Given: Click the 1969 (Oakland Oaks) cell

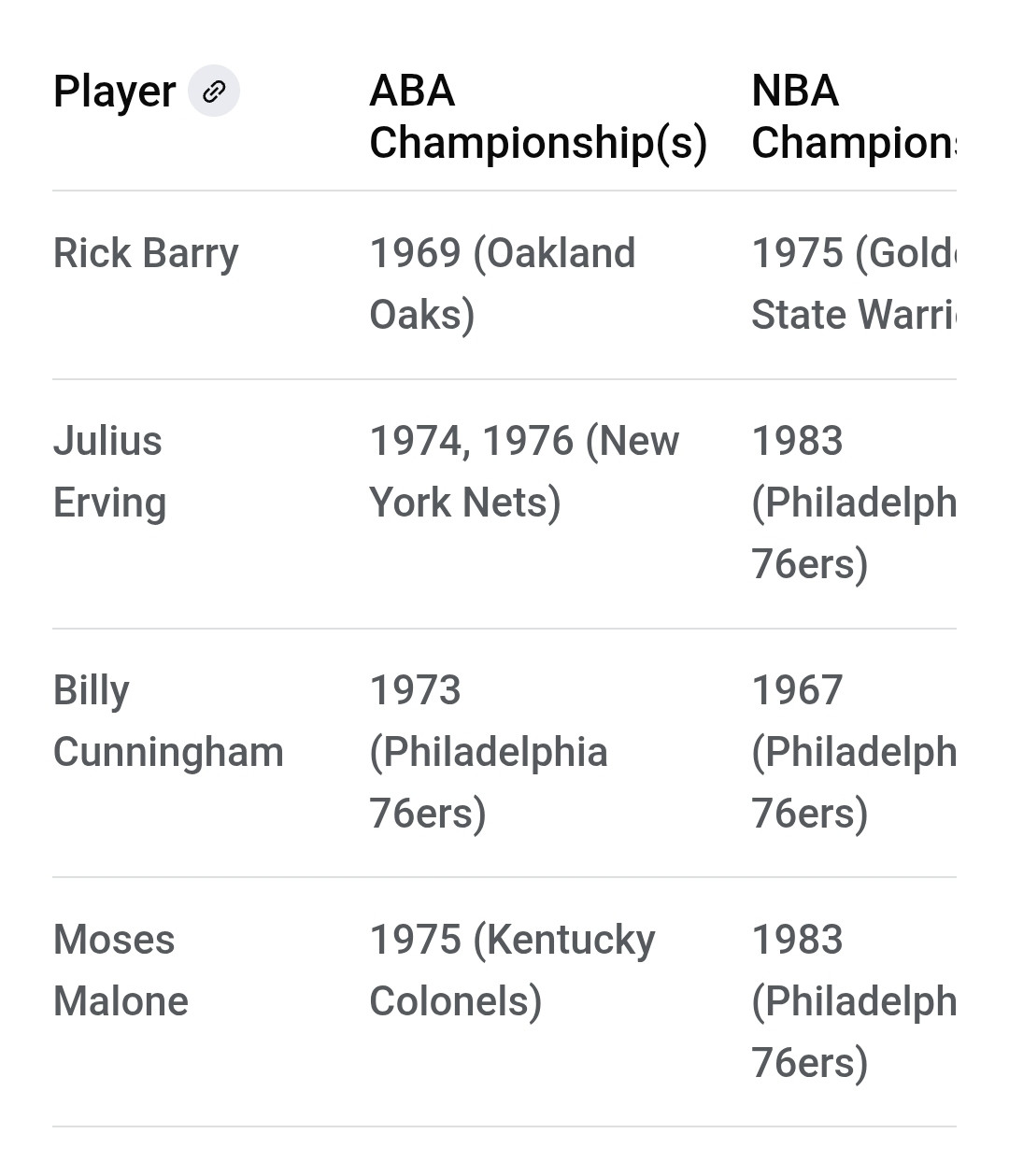Looking at the screenshot, I should coord(503,284).
